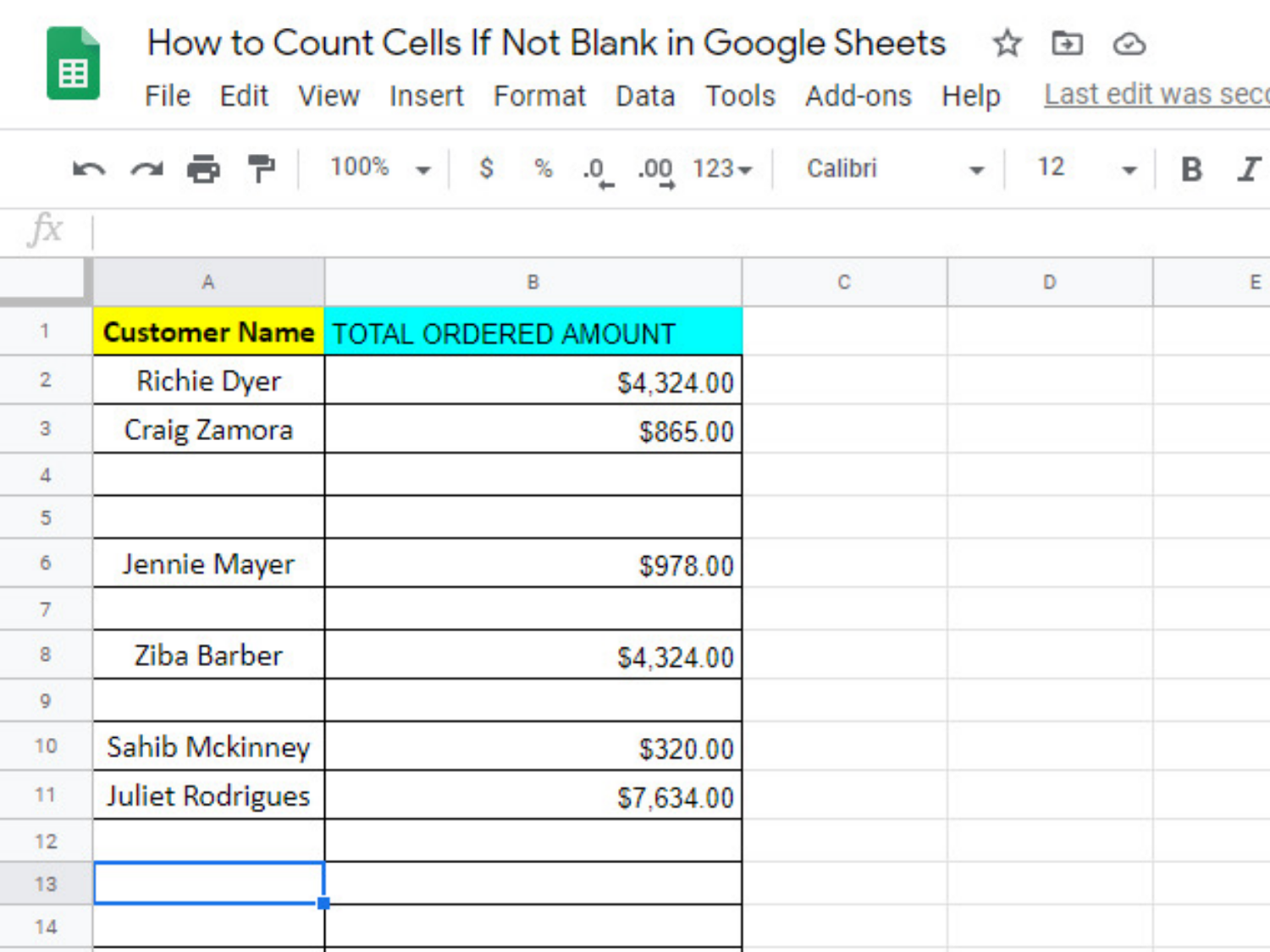Open the Format menu

539,96
